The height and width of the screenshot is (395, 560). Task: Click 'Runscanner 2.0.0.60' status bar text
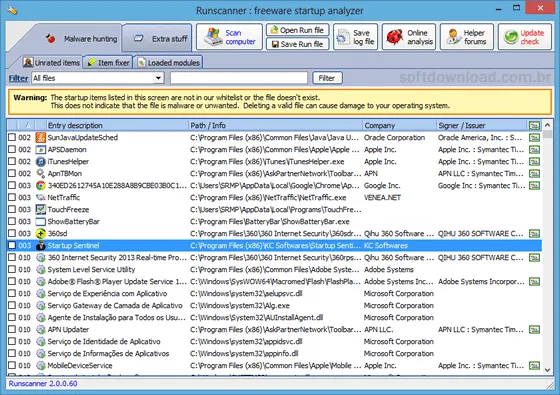click(43, 384)
